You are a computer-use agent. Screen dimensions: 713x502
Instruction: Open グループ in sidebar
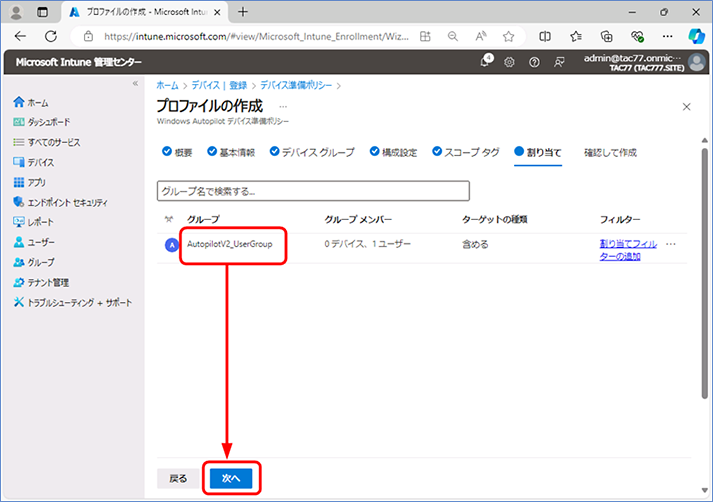click(34, 262)
